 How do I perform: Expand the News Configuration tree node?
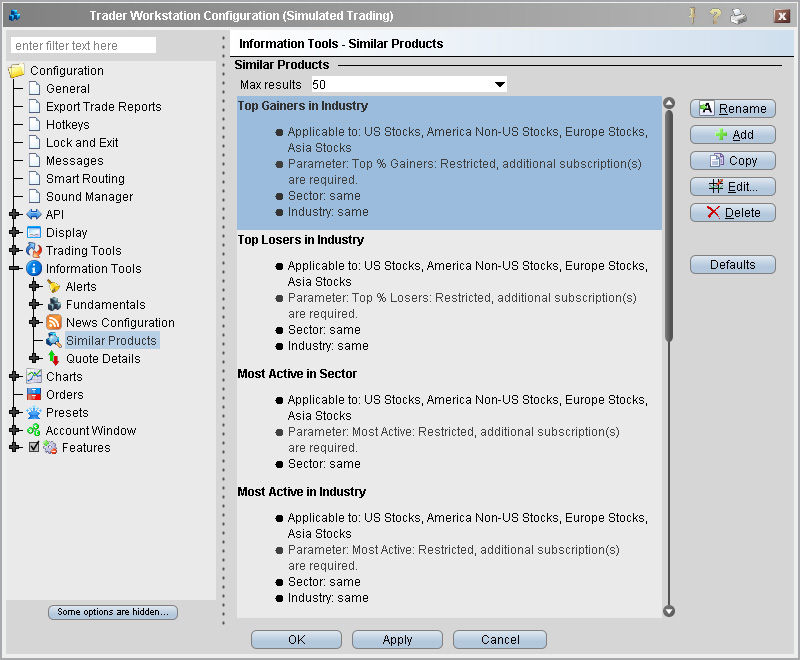pyautogui.click(x=34, y=322)
